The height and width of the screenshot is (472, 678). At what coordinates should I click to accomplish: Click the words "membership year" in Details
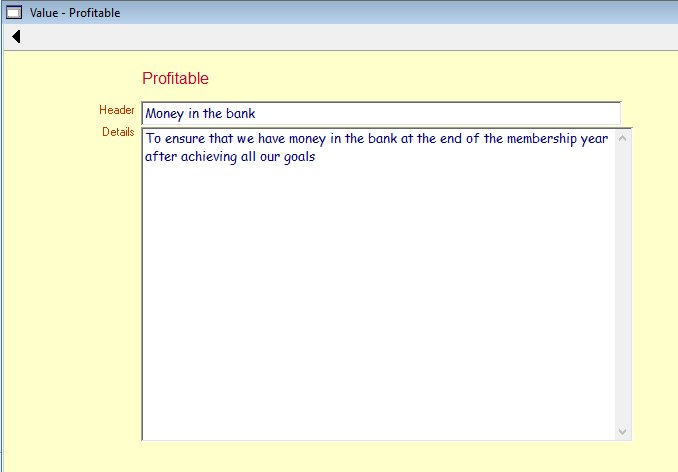click(558, 139)
